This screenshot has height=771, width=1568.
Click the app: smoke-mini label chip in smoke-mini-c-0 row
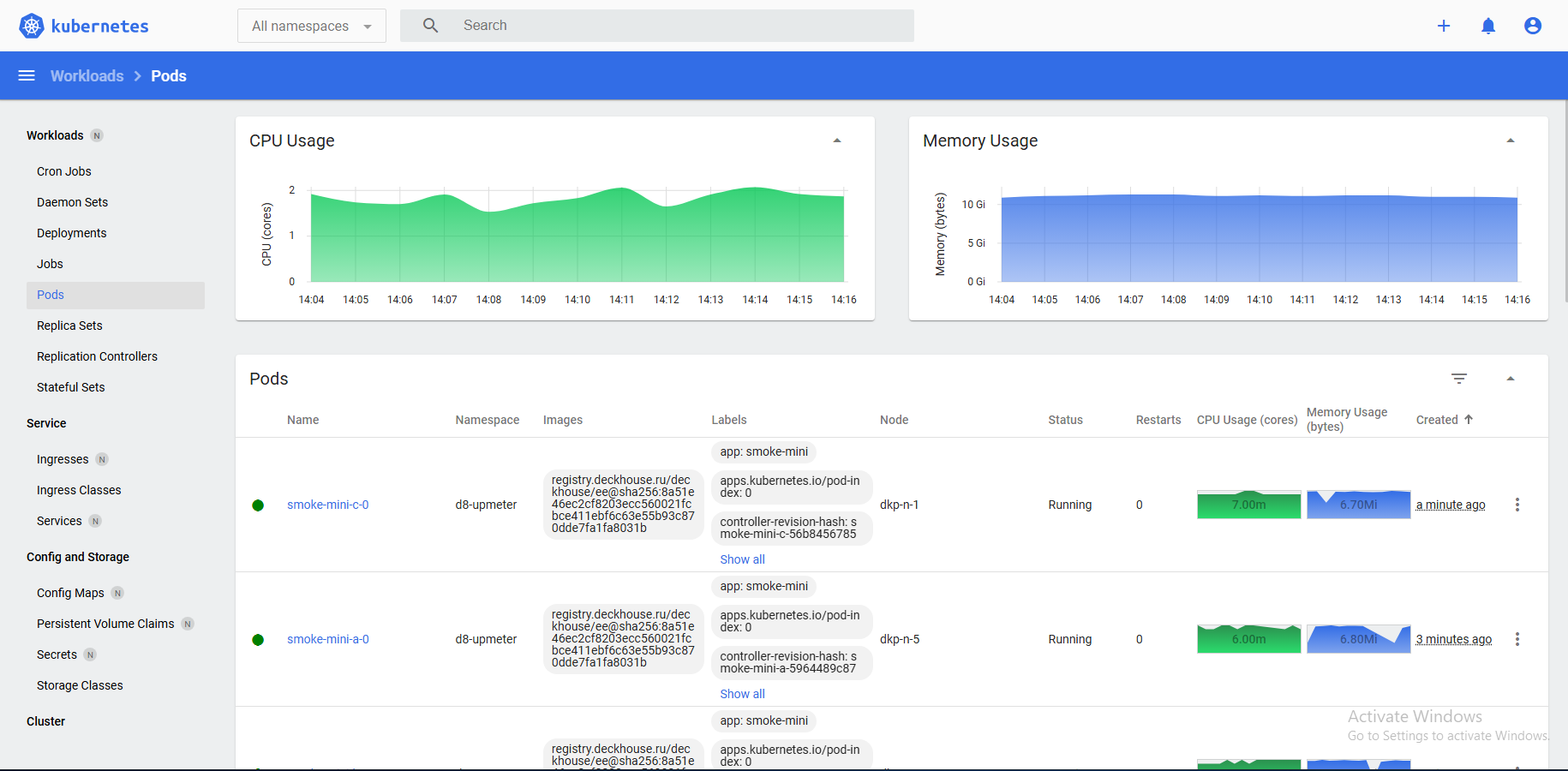coord(763,451)
